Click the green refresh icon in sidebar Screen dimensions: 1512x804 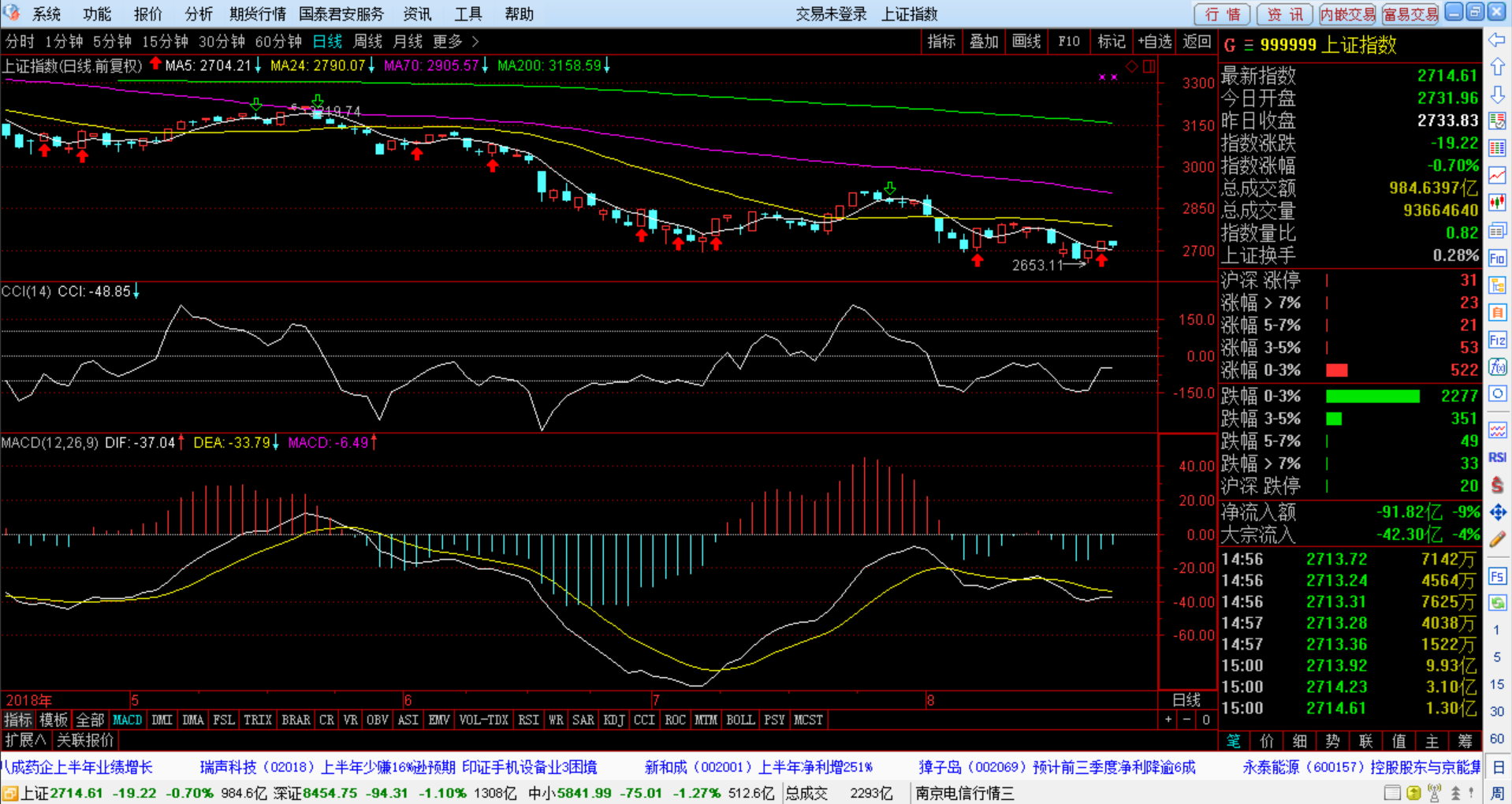(1497, 603)
